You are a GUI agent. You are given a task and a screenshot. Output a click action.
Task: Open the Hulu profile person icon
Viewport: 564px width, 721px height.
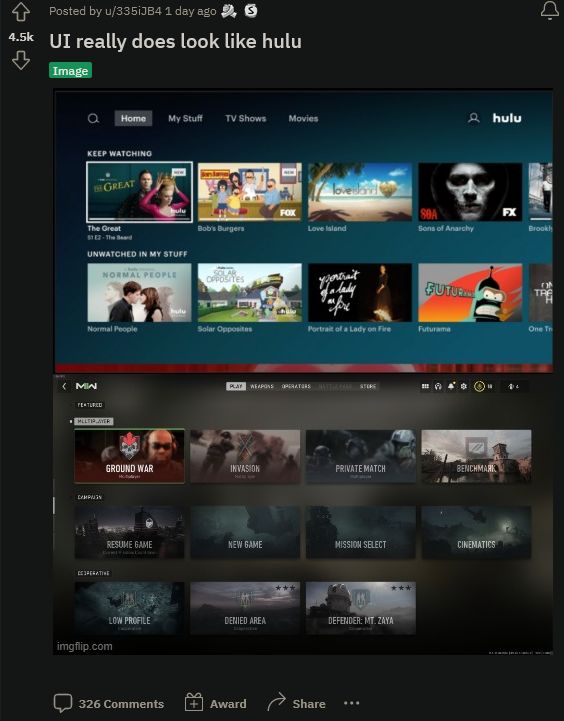[473, 118]
